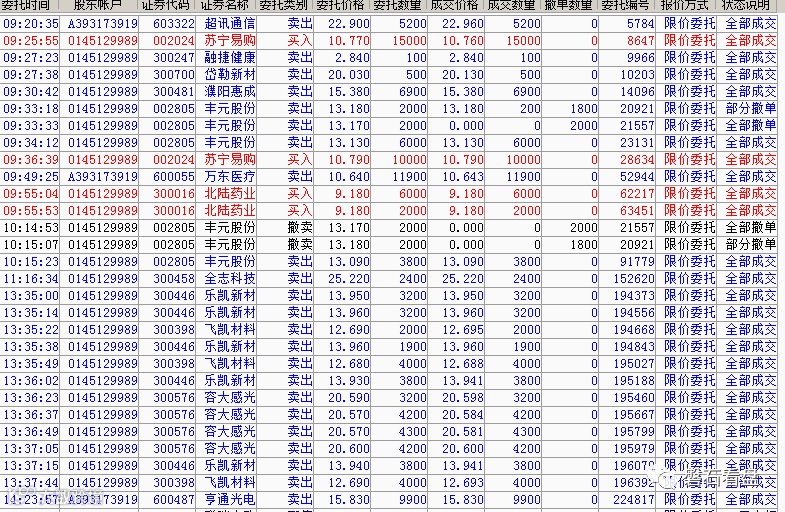Click order number 195027

(x=634, y=364)
